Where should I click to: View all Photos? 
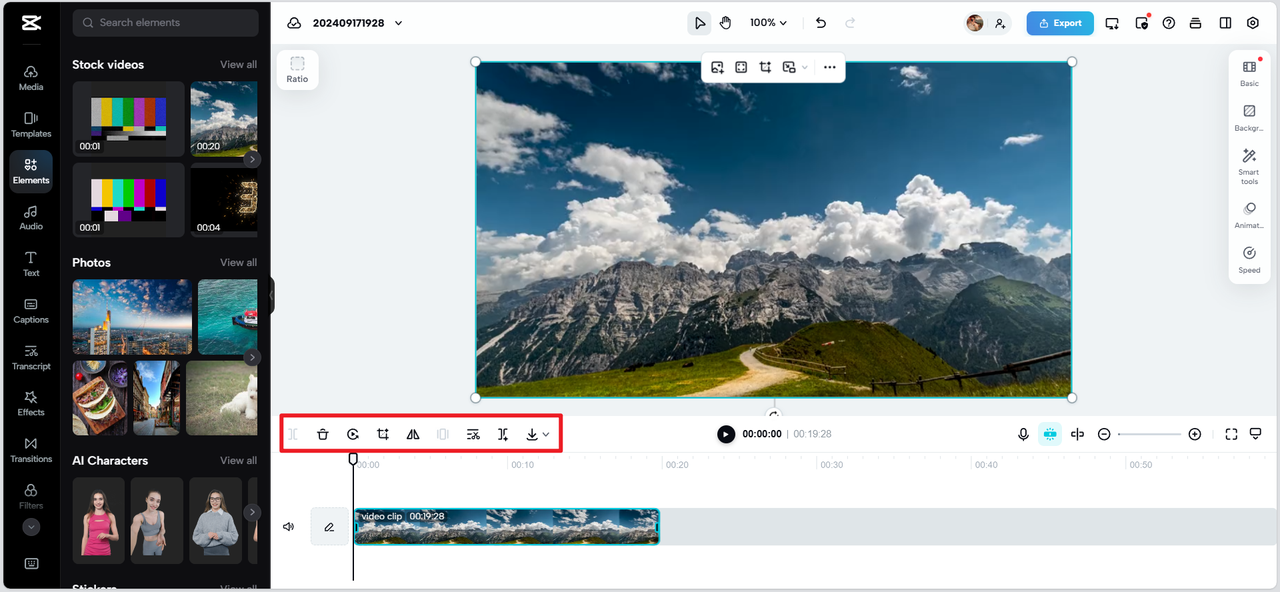pyautogui.click(x=238, y=262)
